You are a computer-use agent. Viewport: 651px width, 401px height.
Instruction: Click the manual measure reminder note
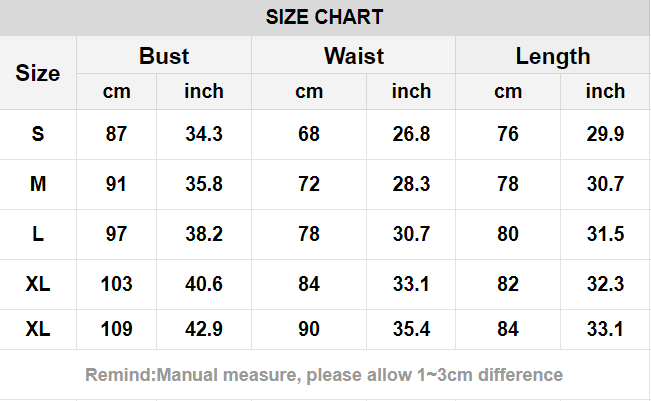pyautogui.click(x=325, y=375)
